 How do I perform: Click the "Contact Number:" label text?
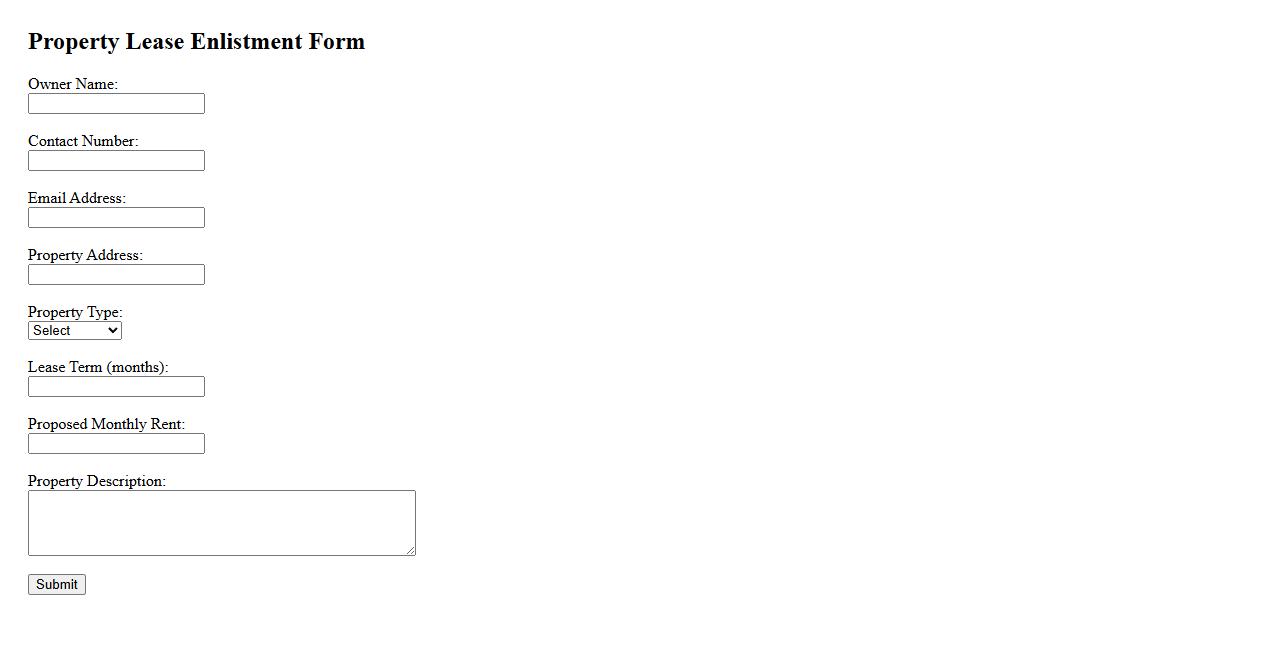(x=83, y=141)
